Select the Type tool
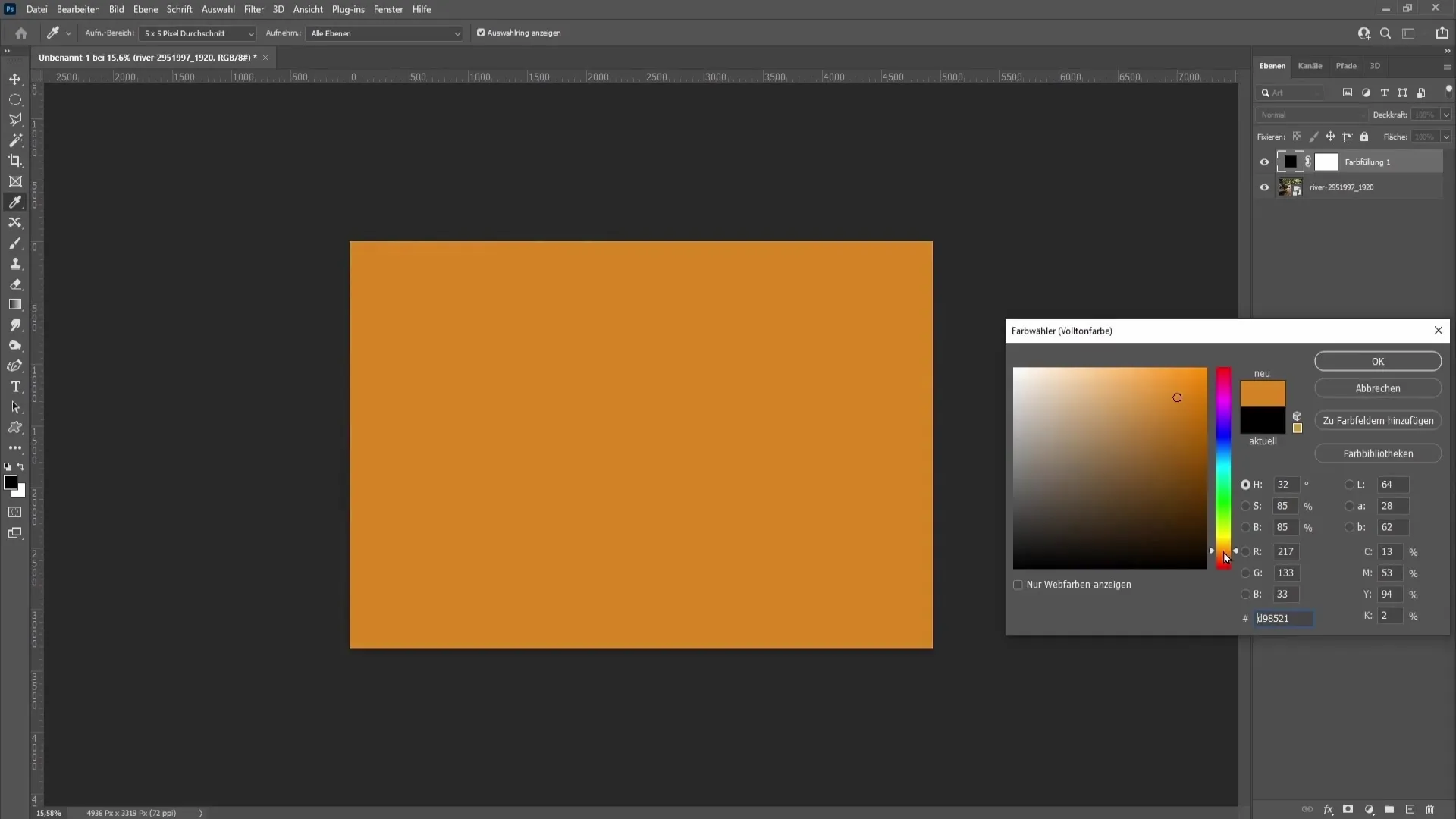 point(15,387)
